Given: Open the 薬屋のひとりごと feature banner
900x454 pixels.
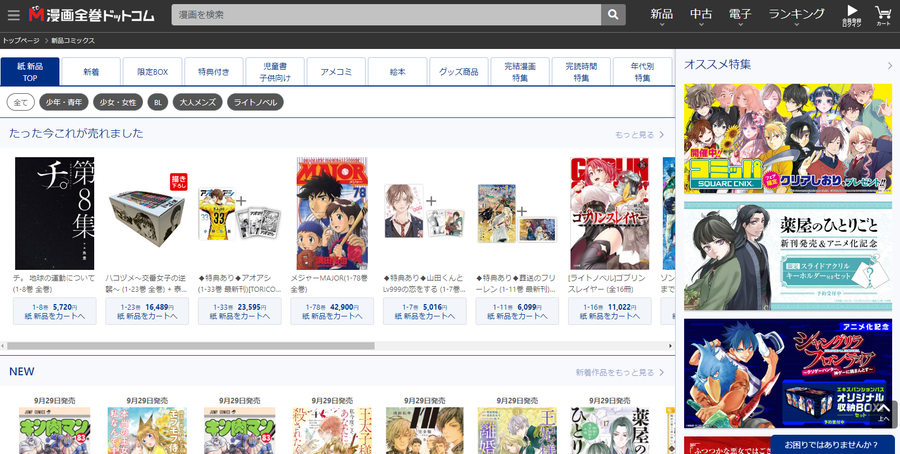Looking at the screenshot, I should (x=788, y=256).
